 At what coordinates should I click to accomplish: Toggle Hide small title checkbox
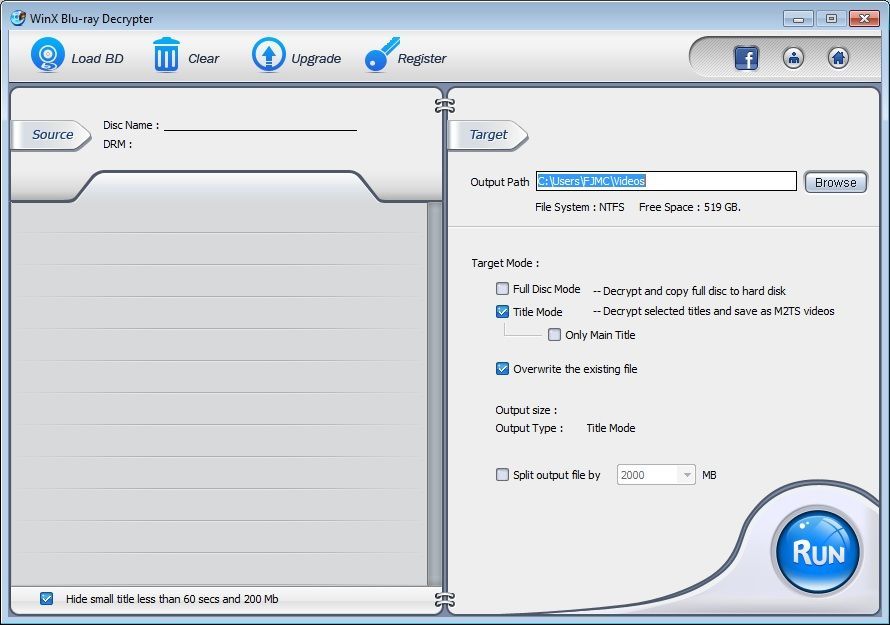(x=47, y=598)
